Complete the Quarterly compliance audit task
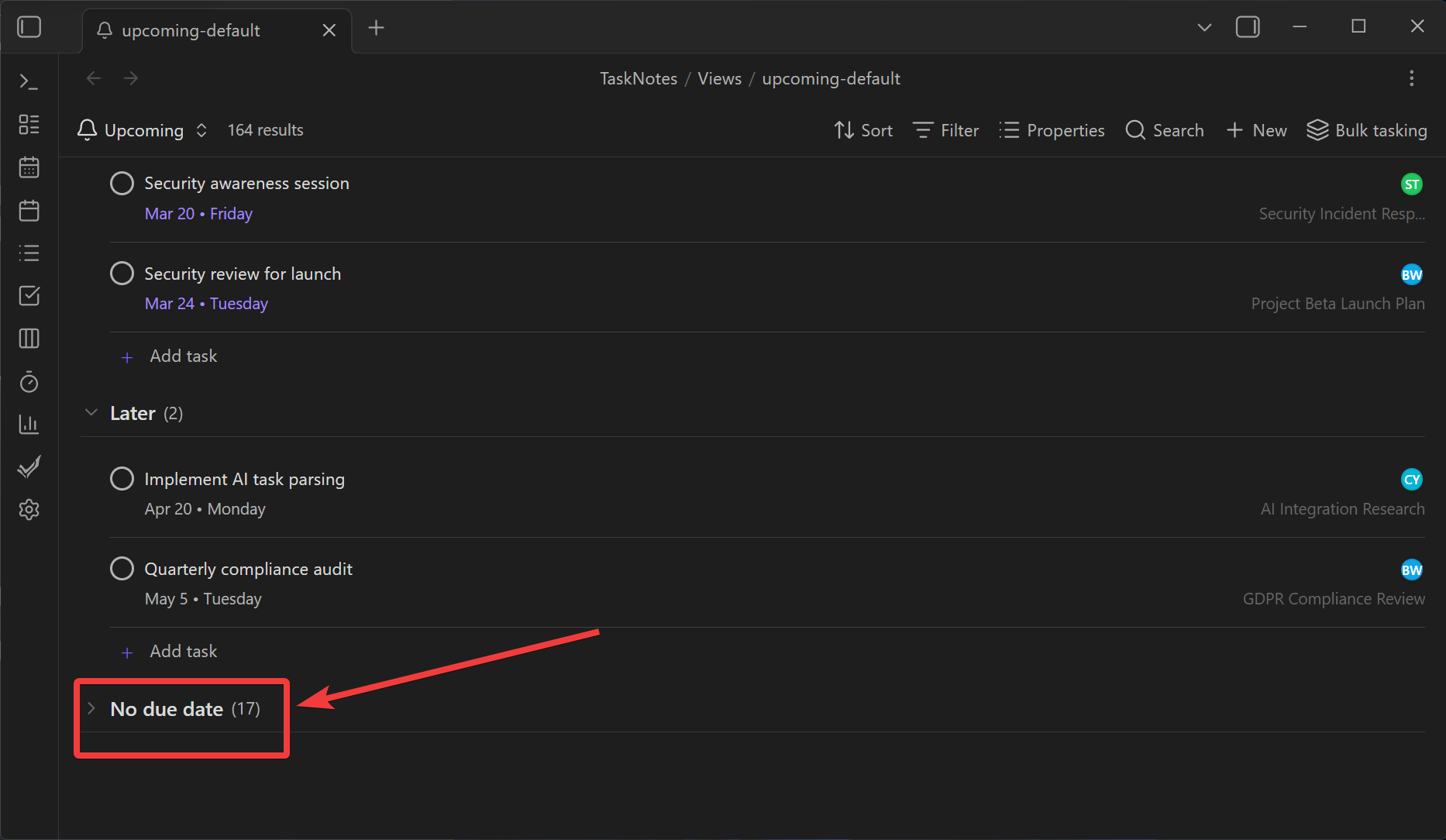This screenshot has width=1446, height=840. pos(122,568)
